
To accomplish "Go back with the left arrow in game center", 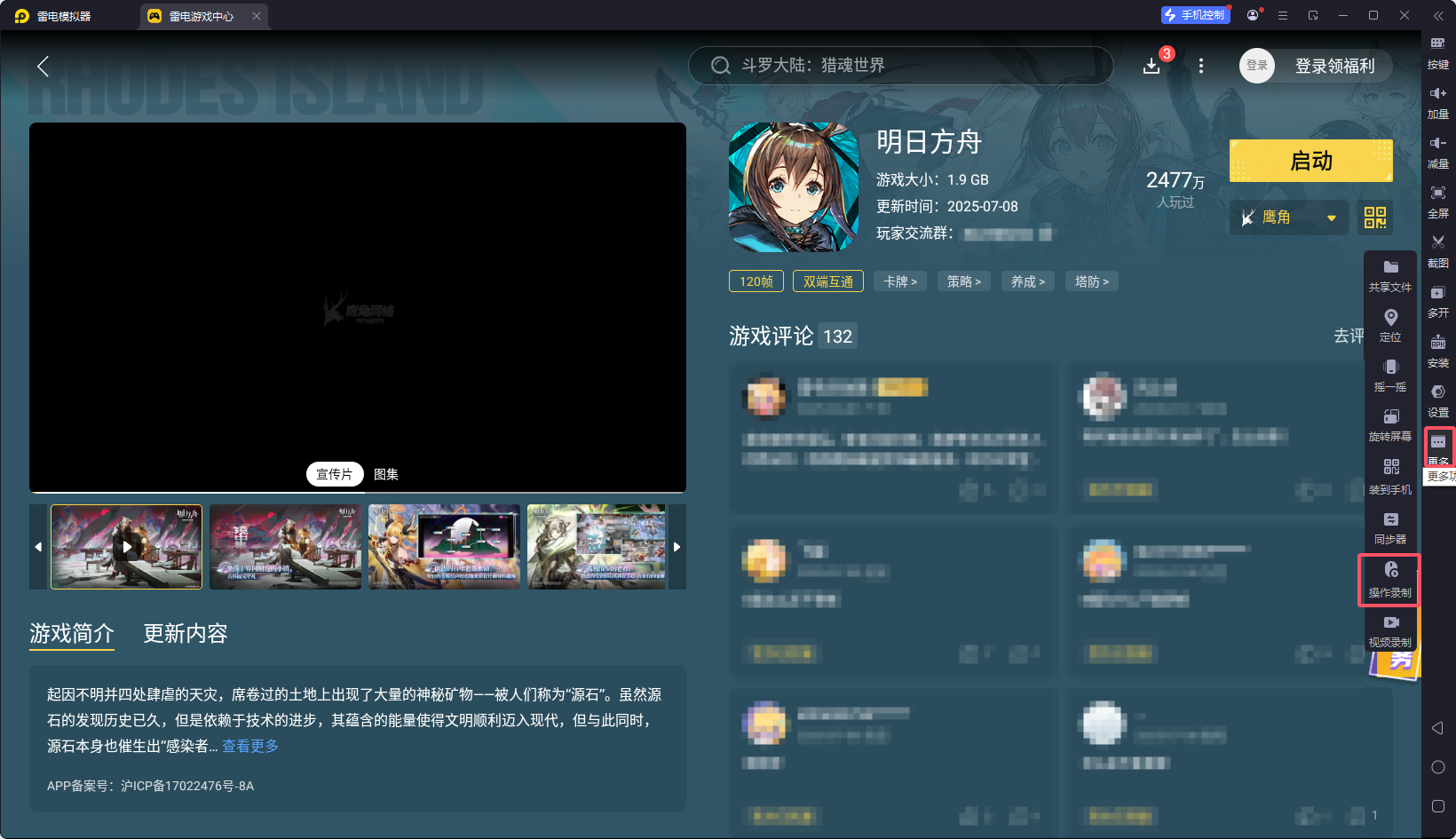I will click(x=43, y=66).
